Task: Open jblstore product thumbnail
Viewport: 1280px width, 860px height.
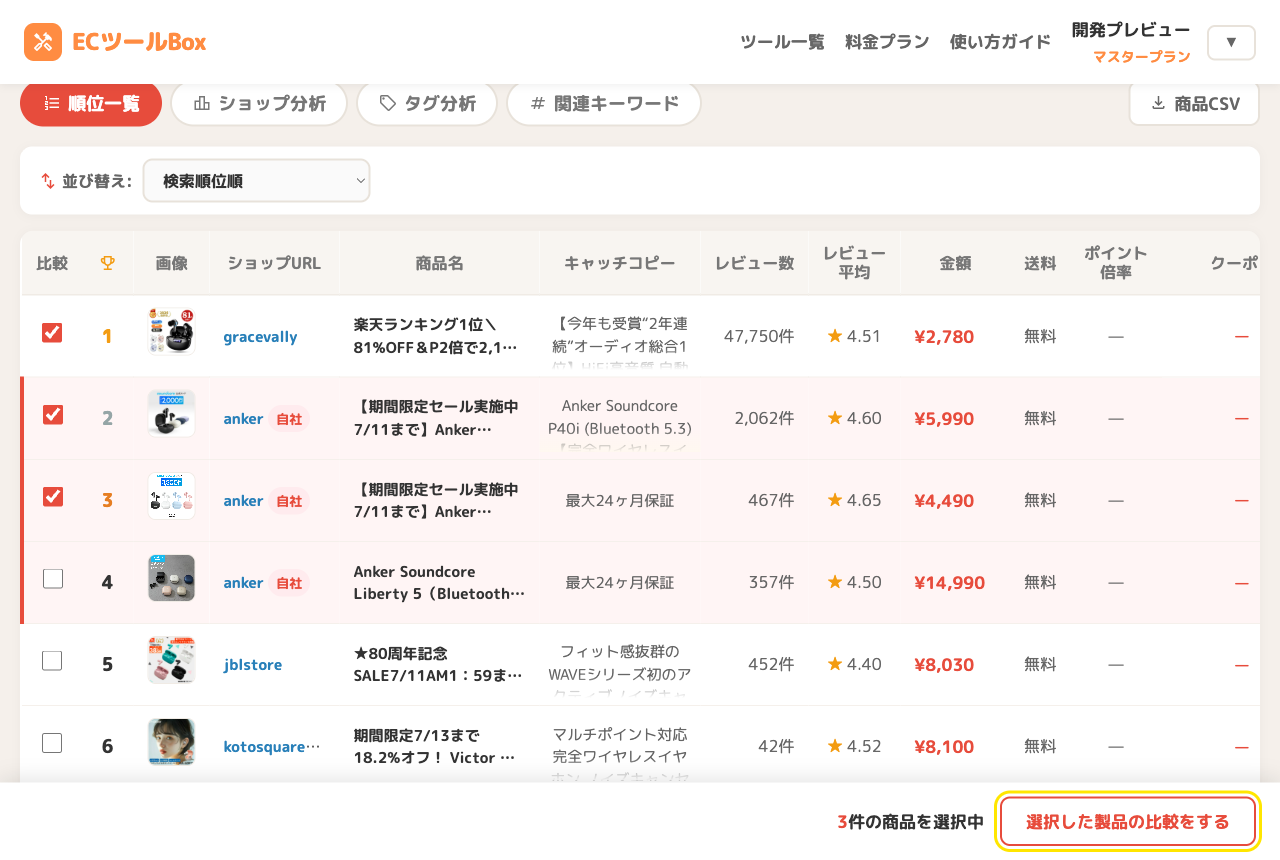Action: point(171,660)
